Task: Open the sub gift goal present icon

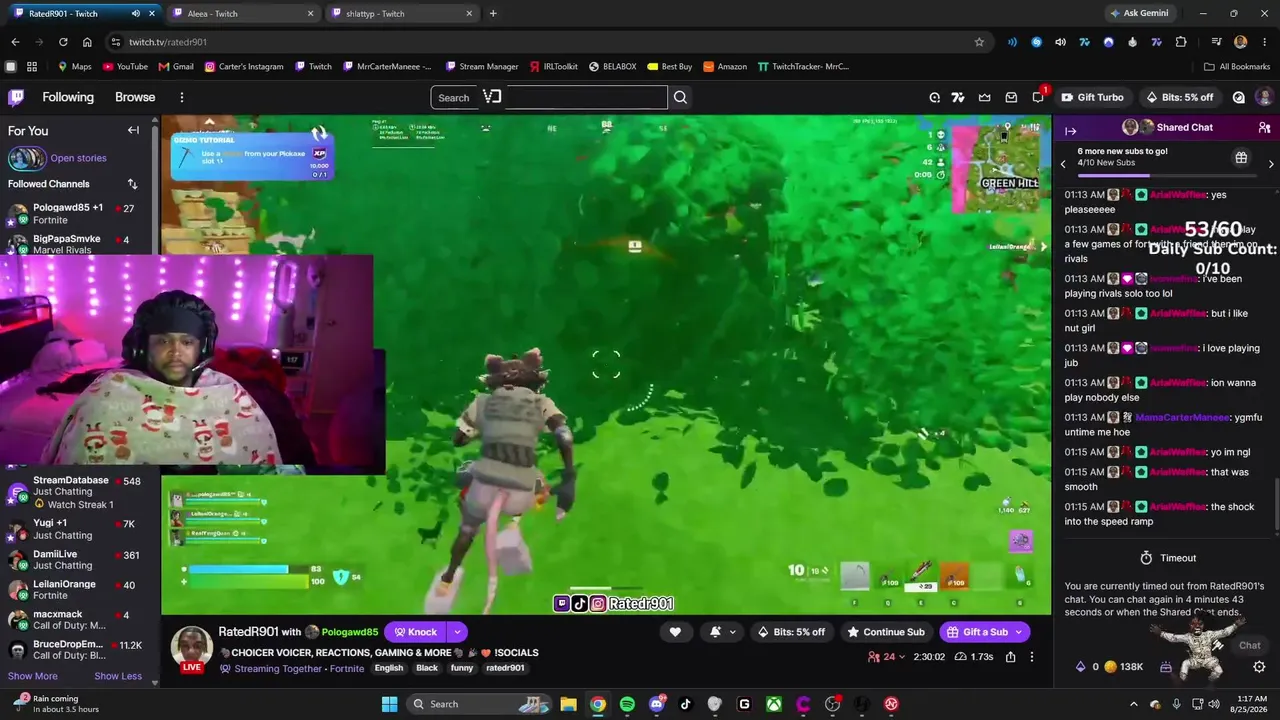Action: 1241,158
